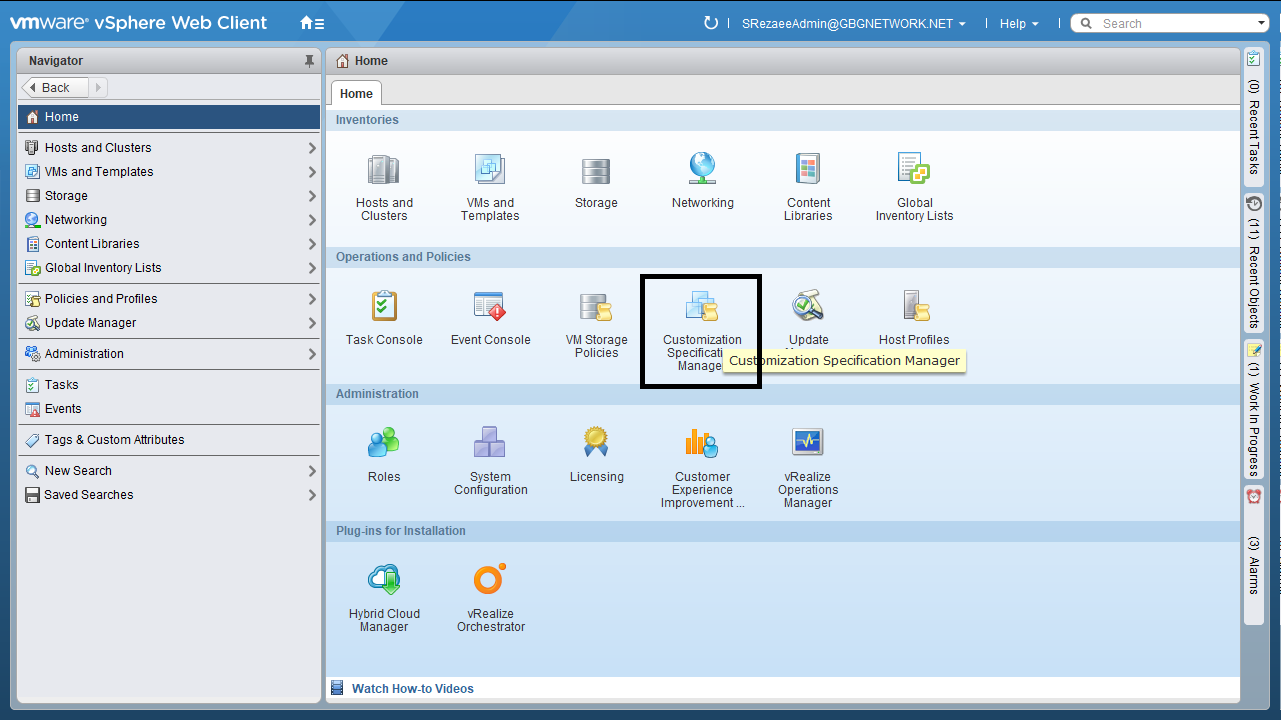The image size is (1281, 720).
Task: Open the Help dropdown menu
Action: [x=1018, y=24]
